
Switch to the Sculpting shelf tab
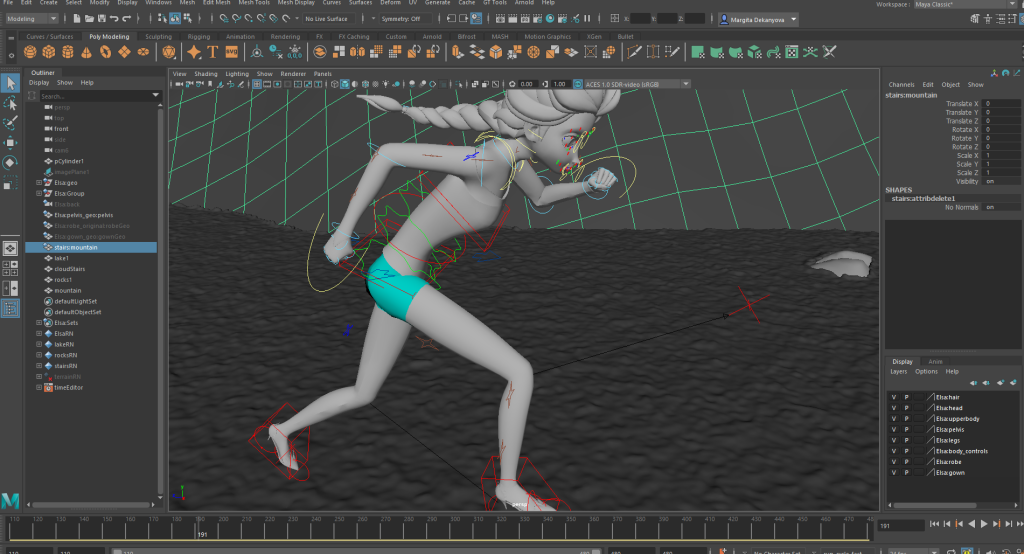tap(159, 37)
